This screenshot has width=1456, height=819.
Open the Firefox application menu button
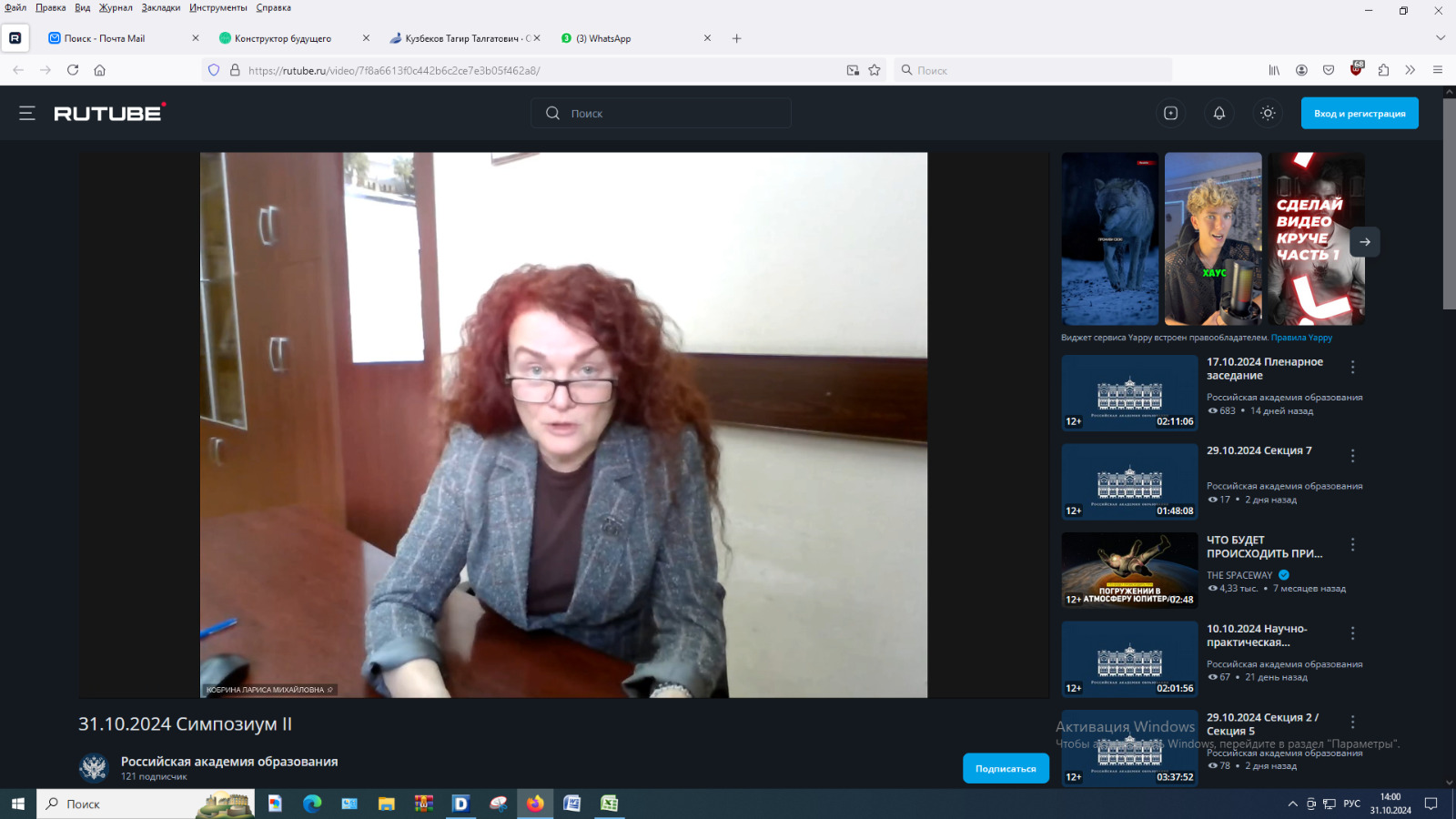[x=1438, y=70]
